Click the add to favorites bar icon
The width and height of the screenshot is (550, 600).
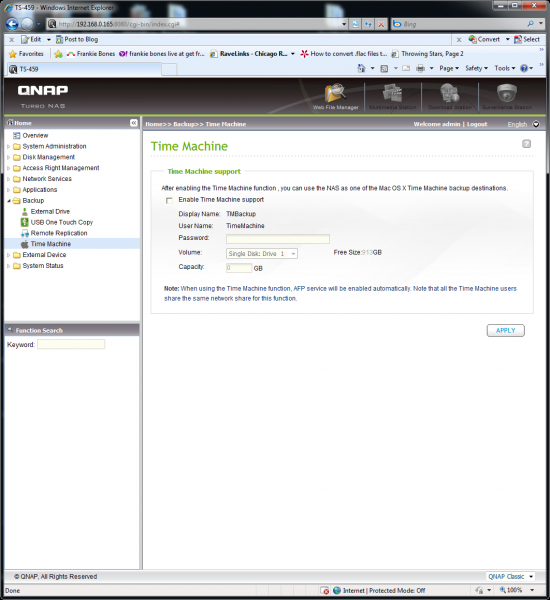click(x=58, y=54)
